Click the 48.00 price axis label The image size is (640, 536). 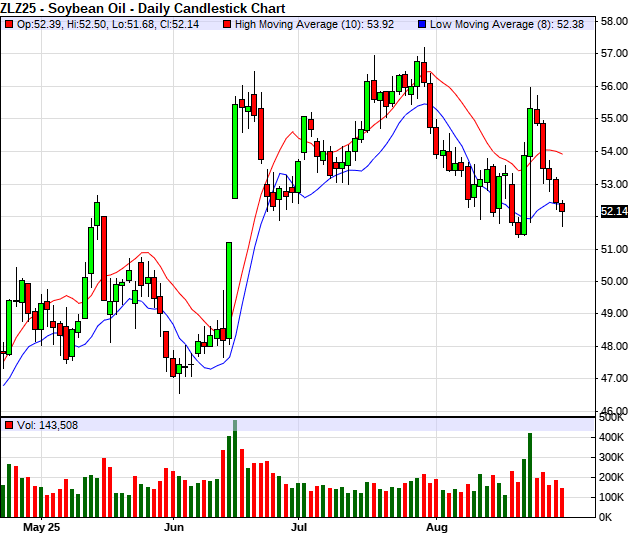point(614,346)
